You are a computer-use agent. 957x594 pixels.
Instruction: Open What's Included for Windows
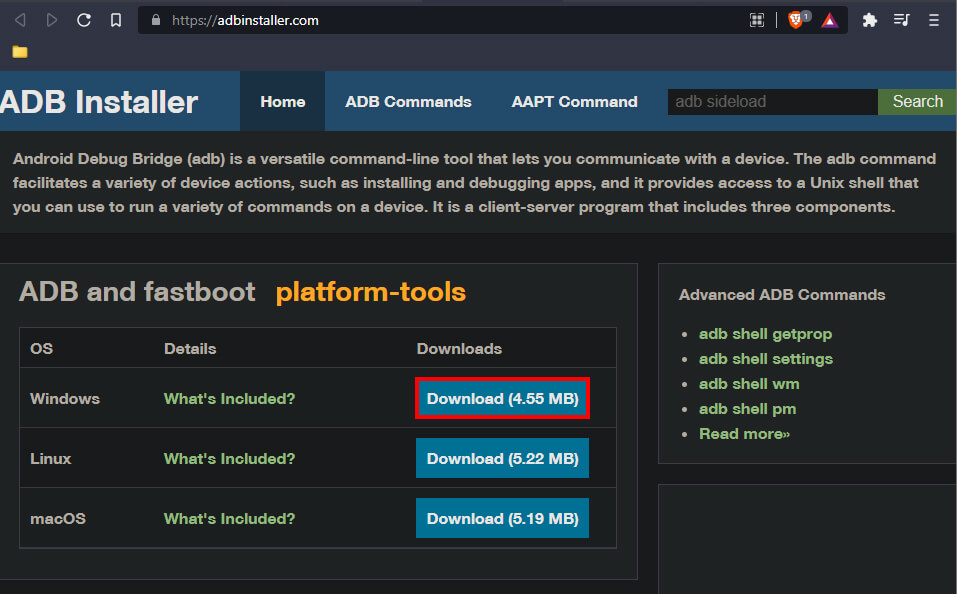(x=229, y=399)
